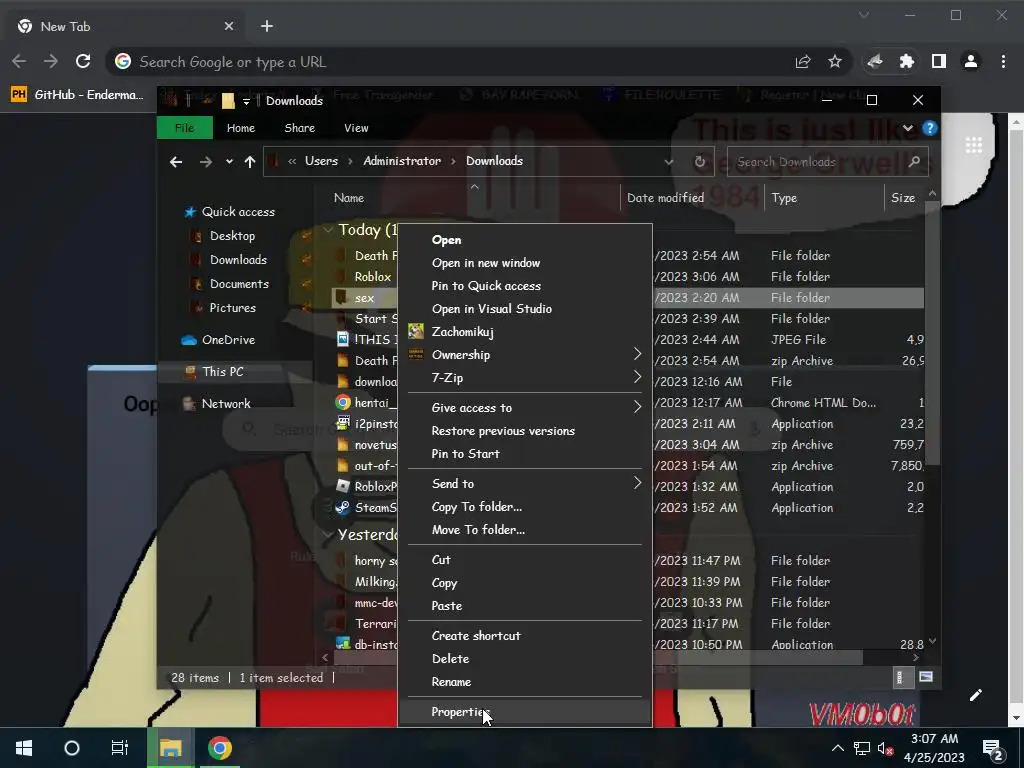Viewport: 1024px width, 768px height.
Task: Select Network in navigation pane
Action: (225, 404)
